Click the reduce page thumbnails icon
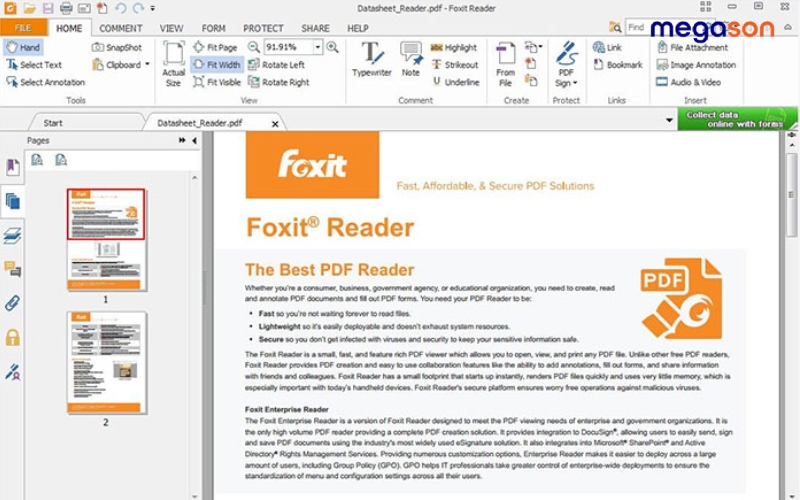 click(x=61, y=160)
